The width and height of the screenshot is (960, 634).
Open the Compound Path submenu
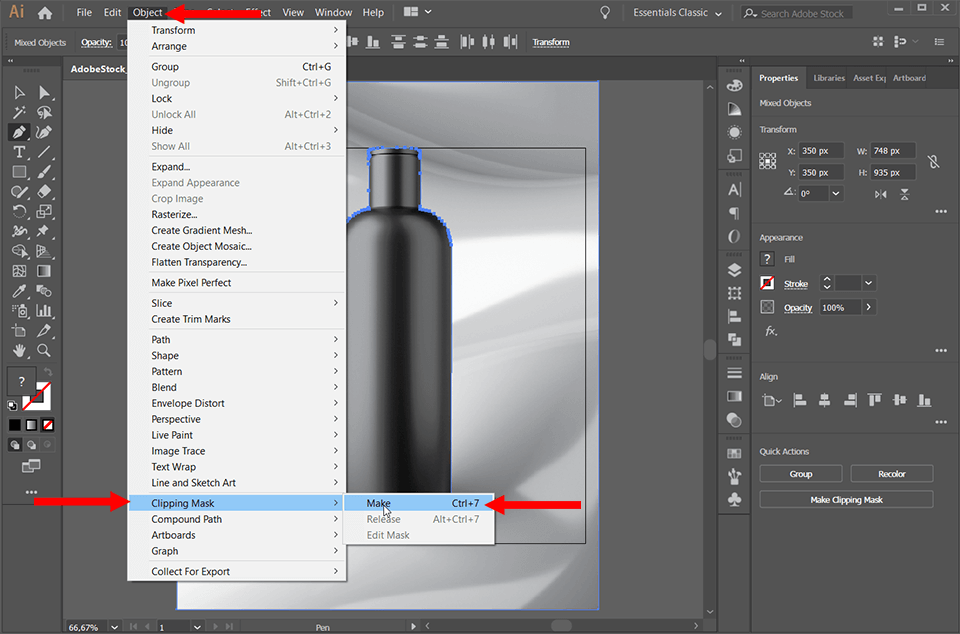[x=237, y=519]
